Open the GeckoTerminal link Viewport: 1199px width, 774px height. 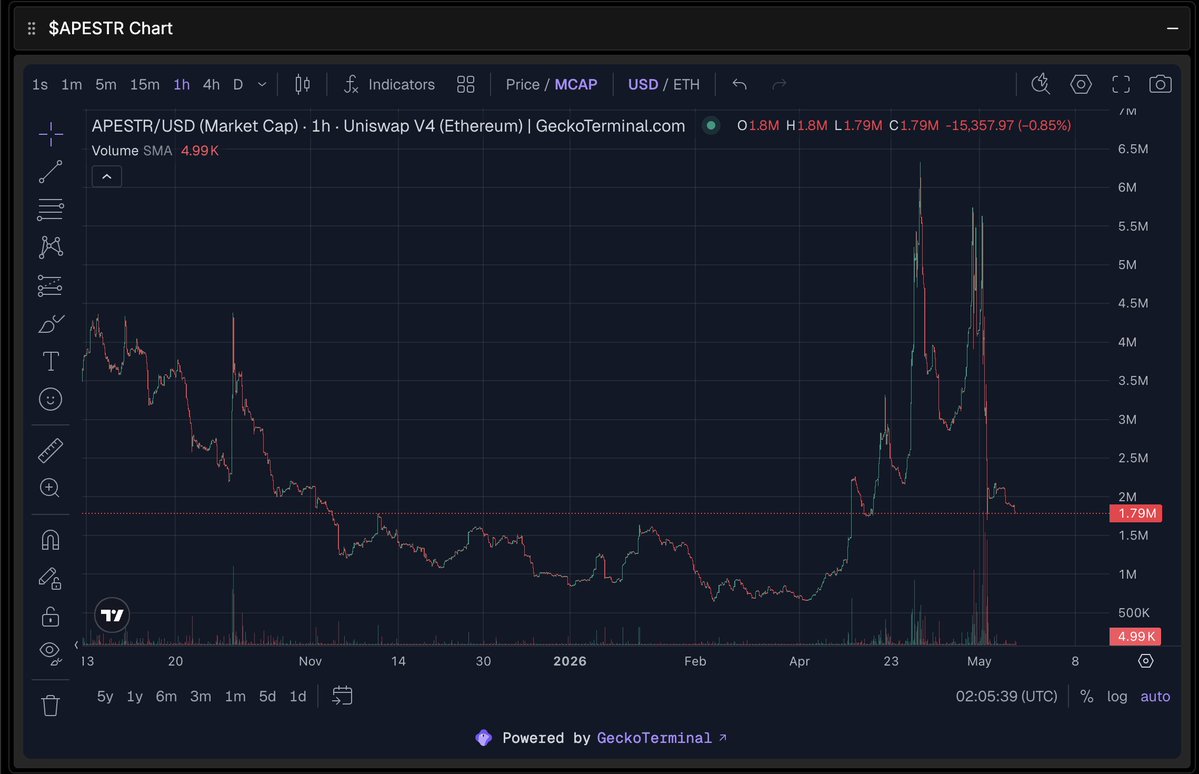pos(661,738)
